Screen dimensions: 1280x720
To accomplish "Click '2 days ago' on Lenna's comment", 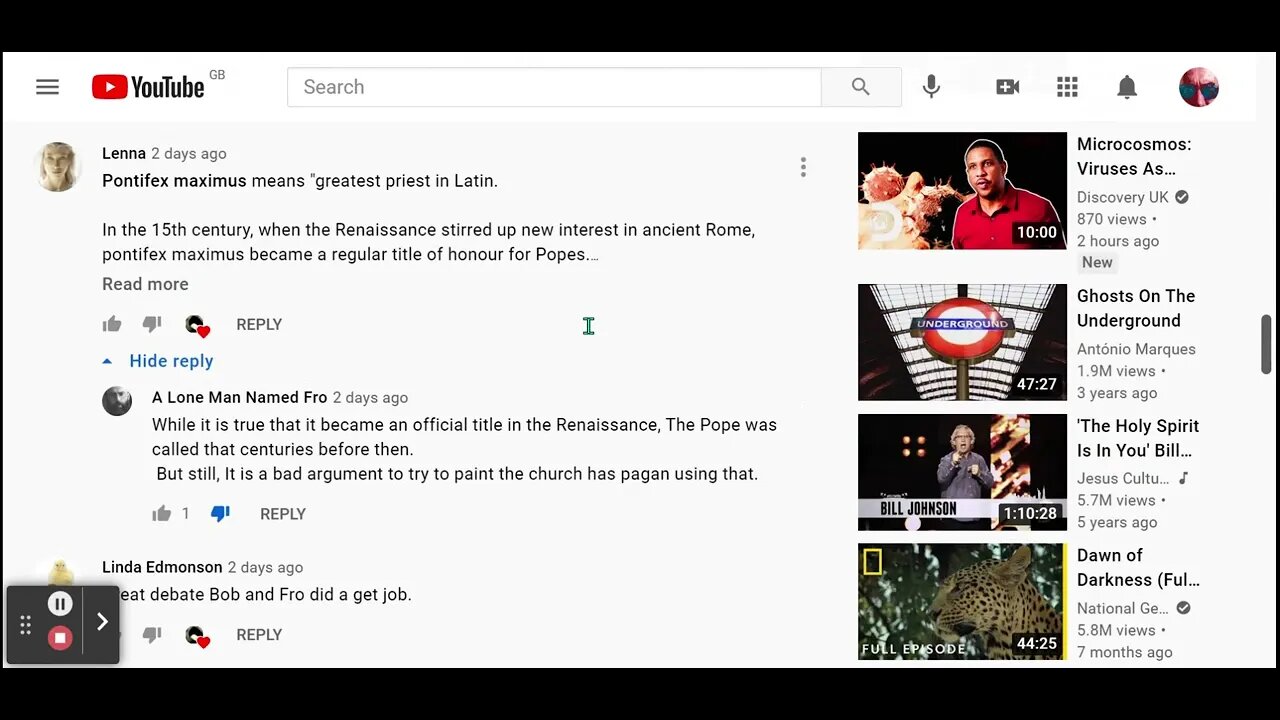I will (x=189, y=153).
